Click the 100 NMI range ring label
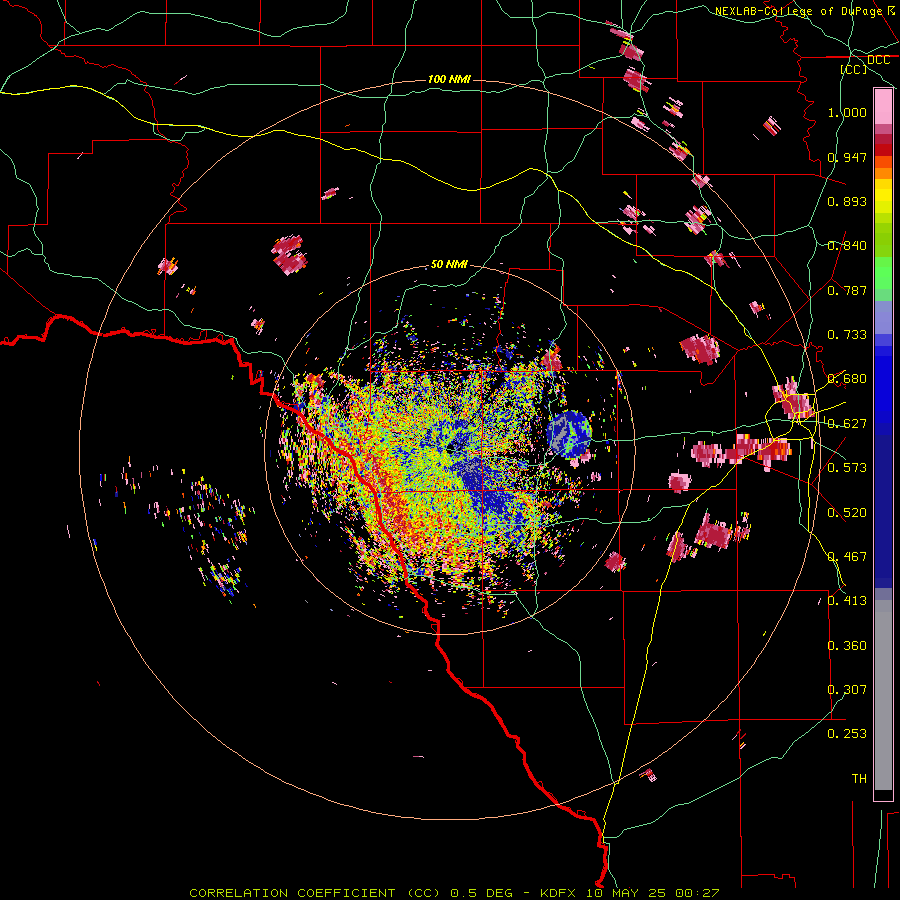Viewport: 900px width, 900px height. coord(449,79)
